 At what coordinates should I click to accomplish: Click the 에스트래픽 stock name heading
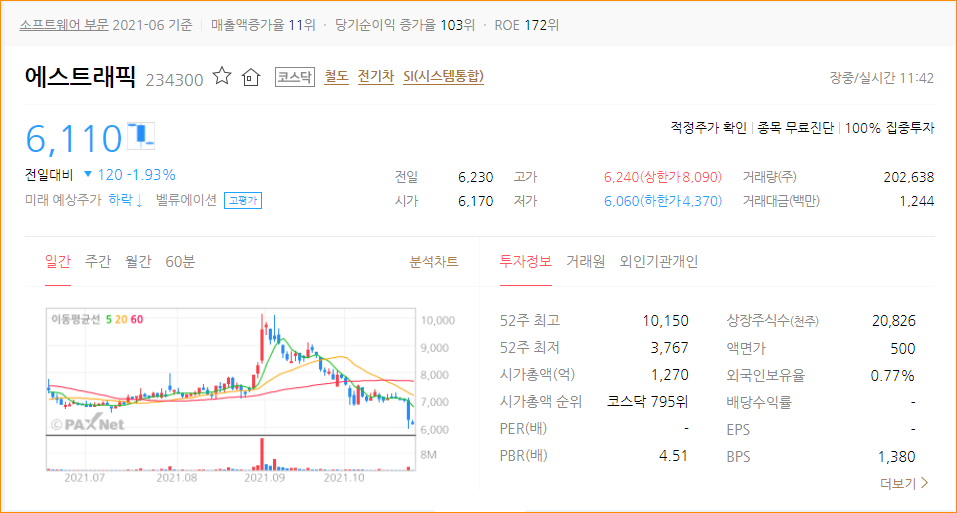80,77
